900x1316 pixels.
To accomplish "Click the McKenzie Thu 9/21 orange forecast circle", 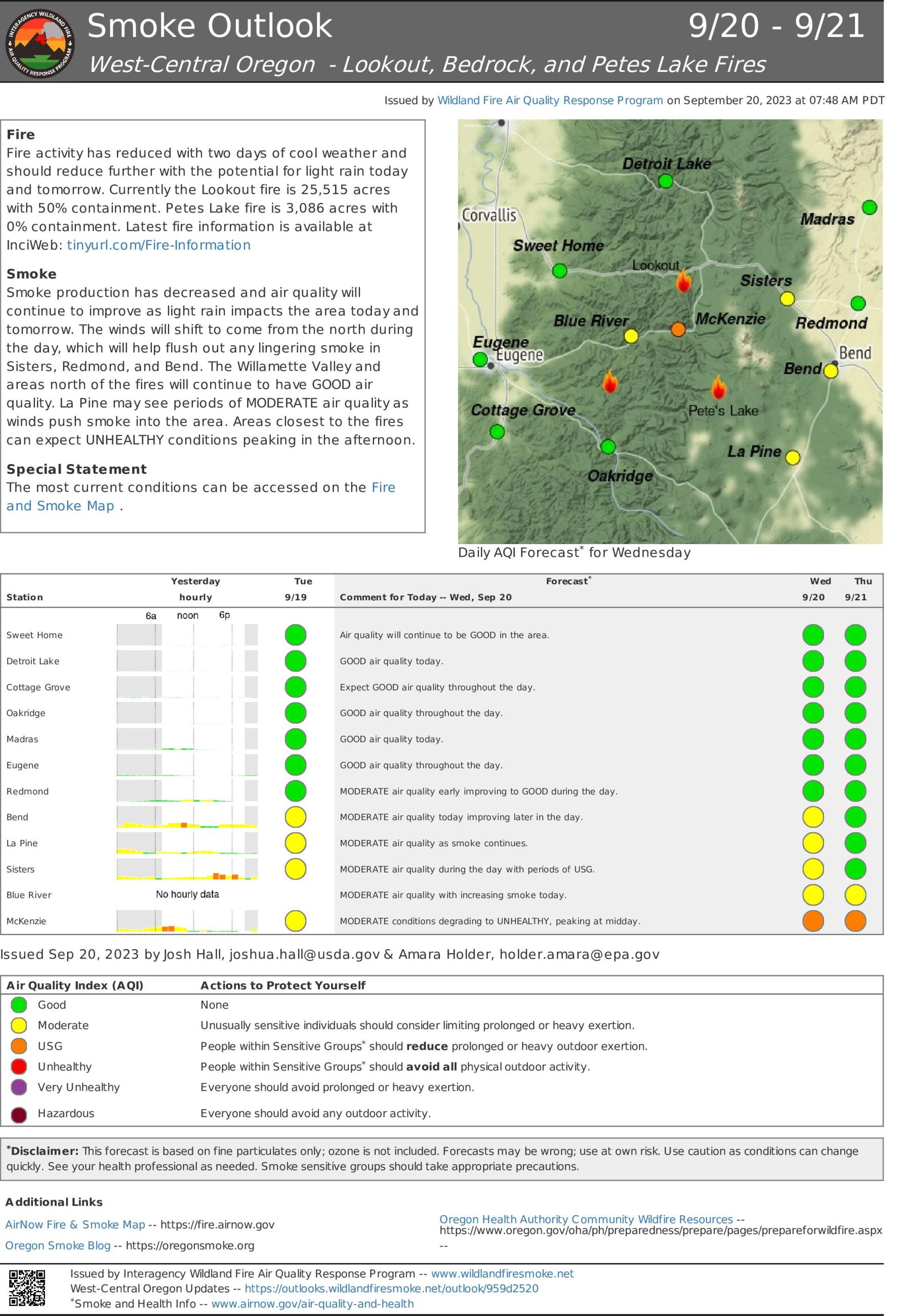I will click(855, 921).
